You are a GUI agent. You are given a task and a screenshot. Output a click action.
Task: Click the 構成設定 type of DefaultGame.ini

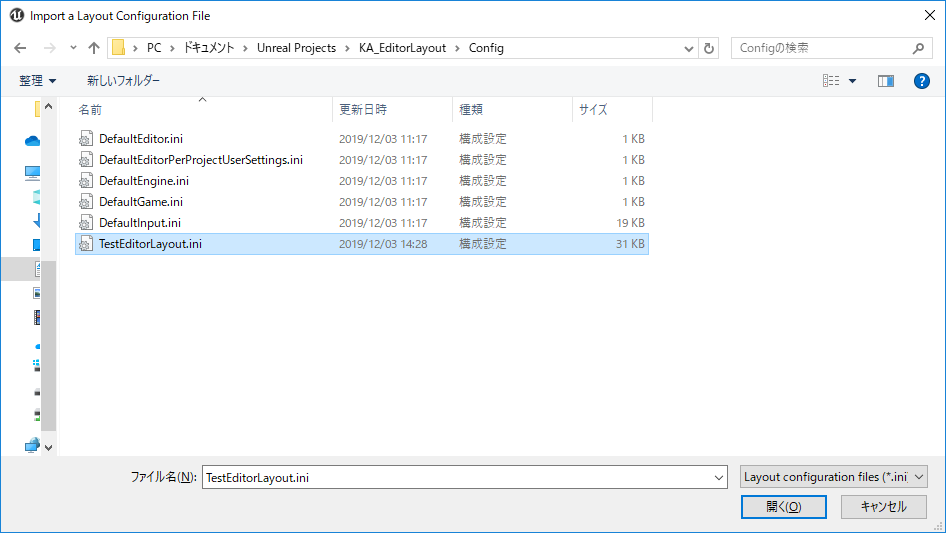click(x=483, y=202)
